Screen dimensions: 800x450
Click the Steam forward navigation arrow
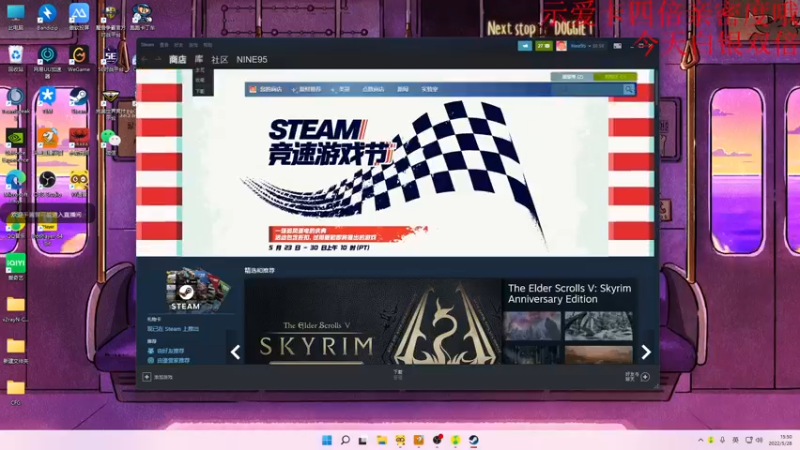click(158, 60)
